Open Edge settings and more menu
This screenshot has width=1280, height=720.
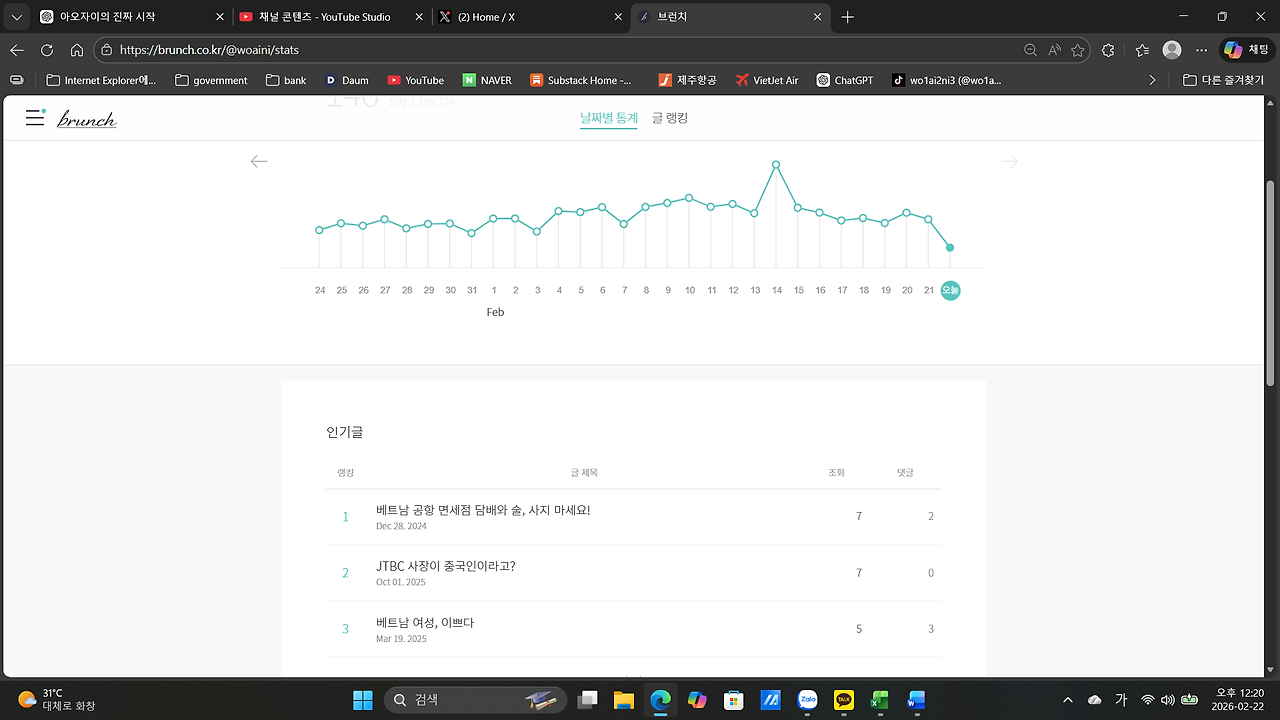[x=1202, y=50]
